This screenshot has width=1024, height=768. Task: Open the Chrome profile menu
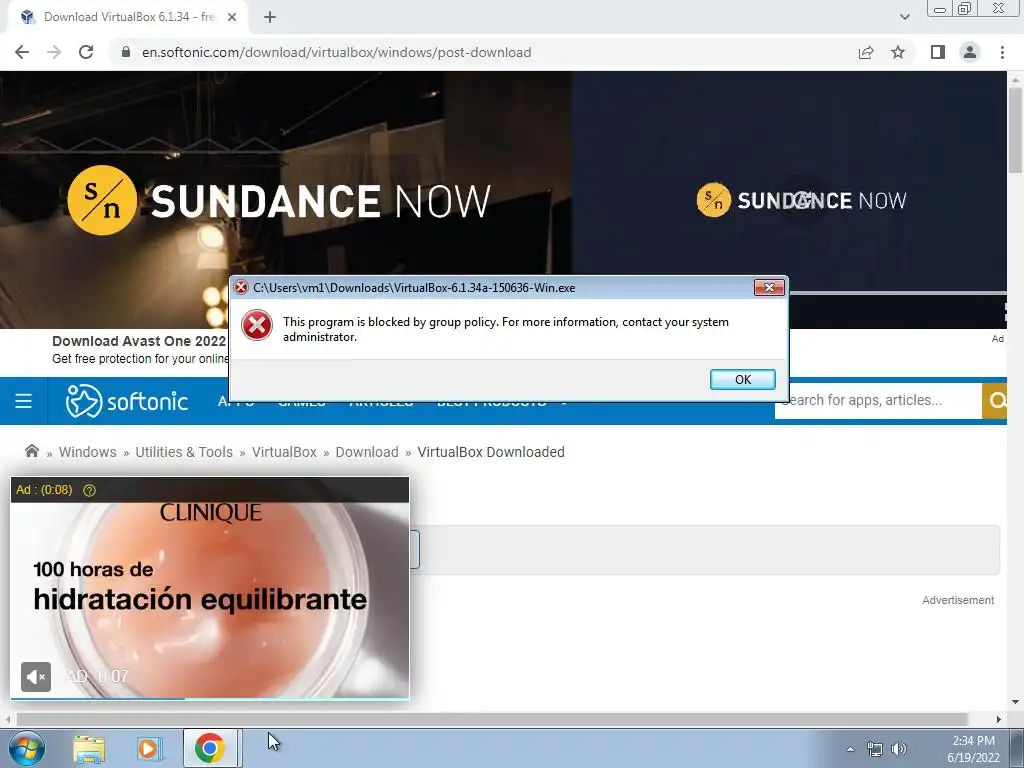pyautogui.click(x=970, y=52)
